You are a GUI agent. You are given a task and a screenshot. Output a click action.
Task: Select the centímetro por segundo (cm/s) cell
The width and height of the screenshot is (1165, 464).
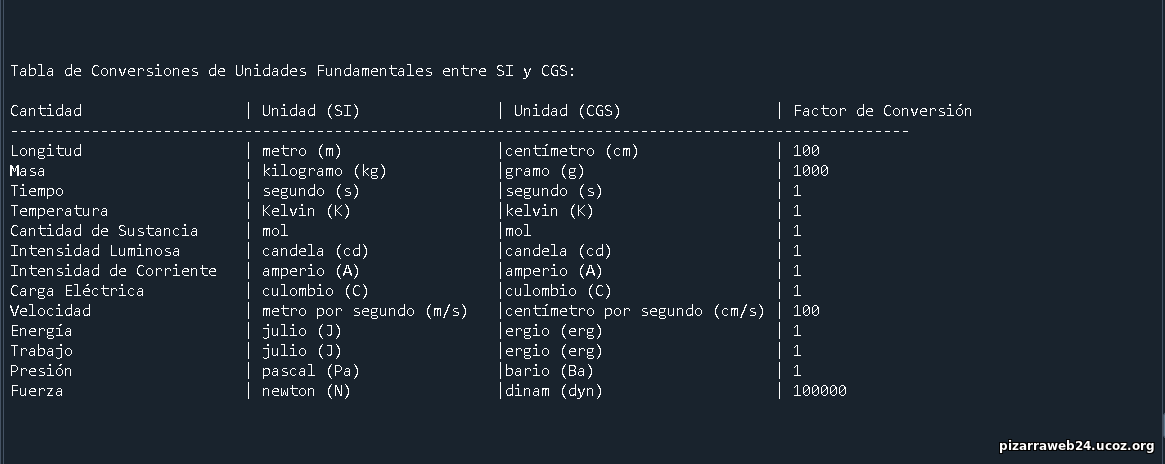point(635,311)
